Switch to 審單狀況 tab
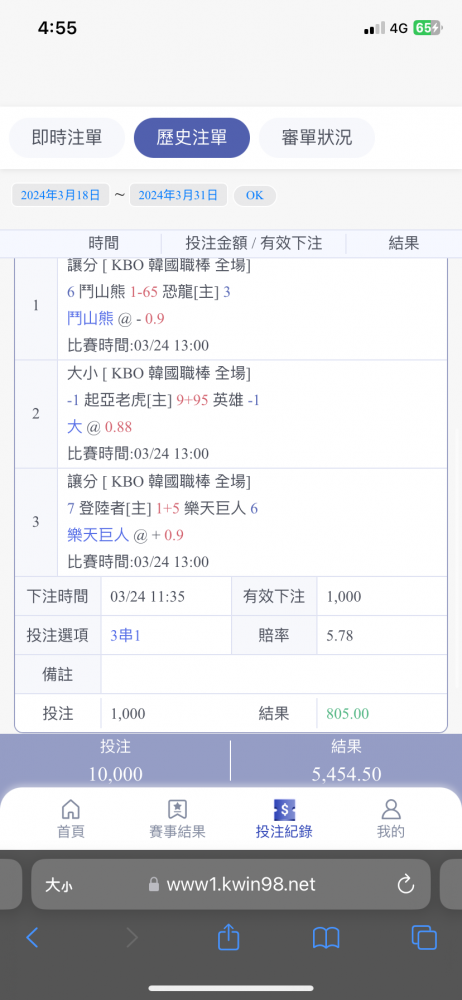This screenshot has height=1000, width=462. tap(317, 138)
